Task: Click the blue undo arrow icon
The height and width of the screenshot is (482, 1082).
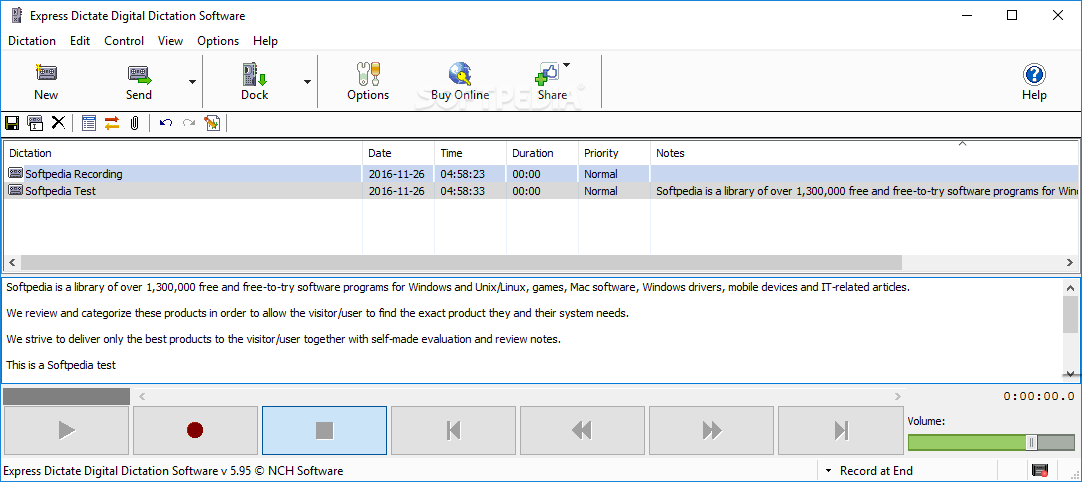Action: pyautogui.click(x=166, y=123)
